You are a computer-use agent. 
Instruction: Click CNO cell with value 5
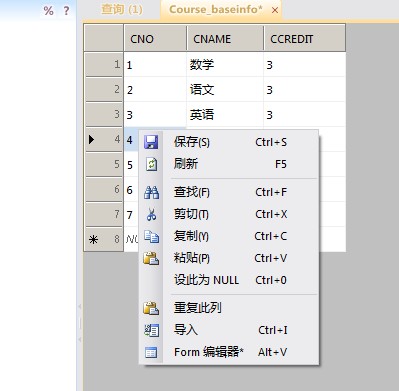(x=131, y=164)
